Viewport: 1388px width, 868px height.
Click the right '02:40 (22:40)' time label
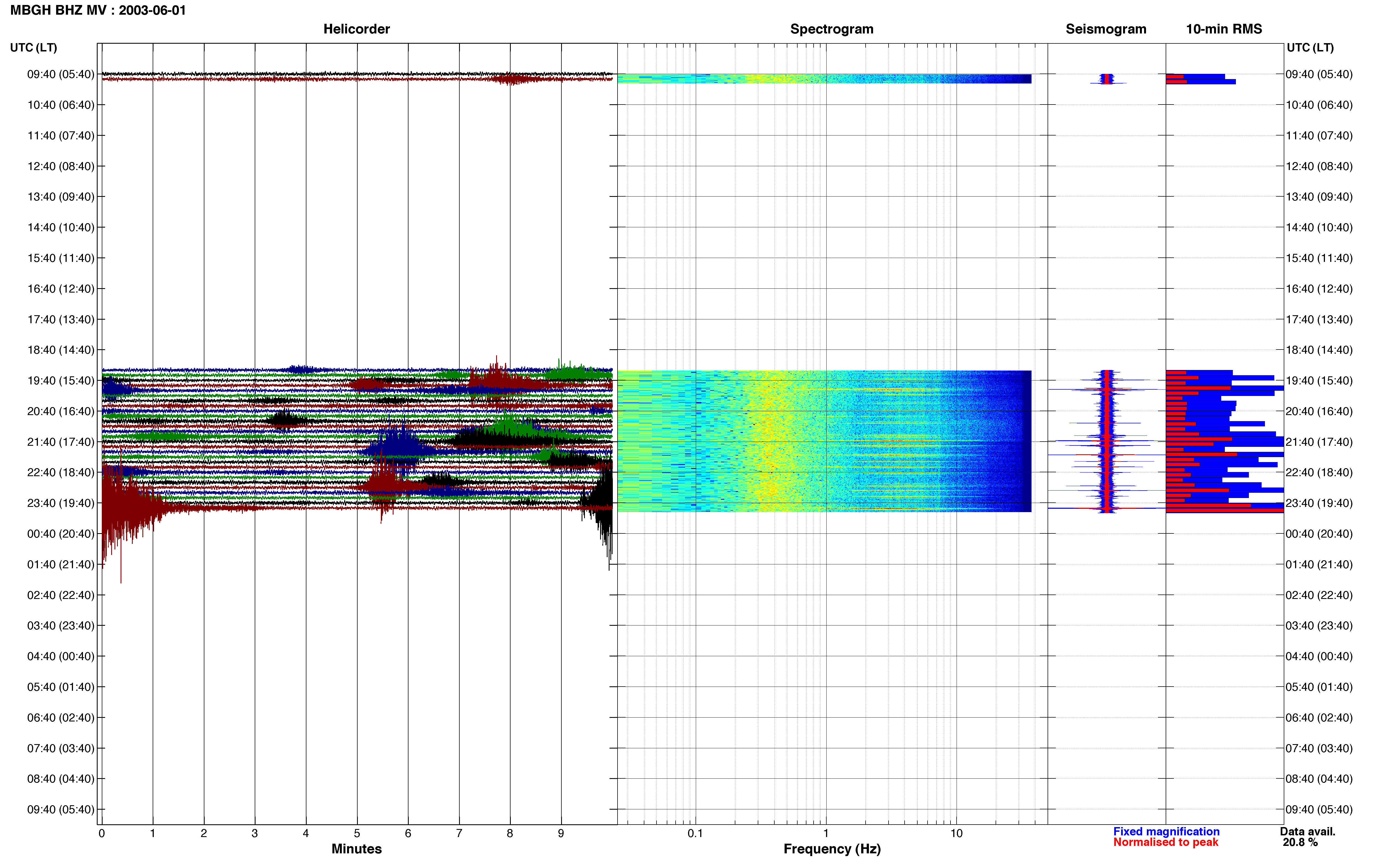coord(1319,595)
